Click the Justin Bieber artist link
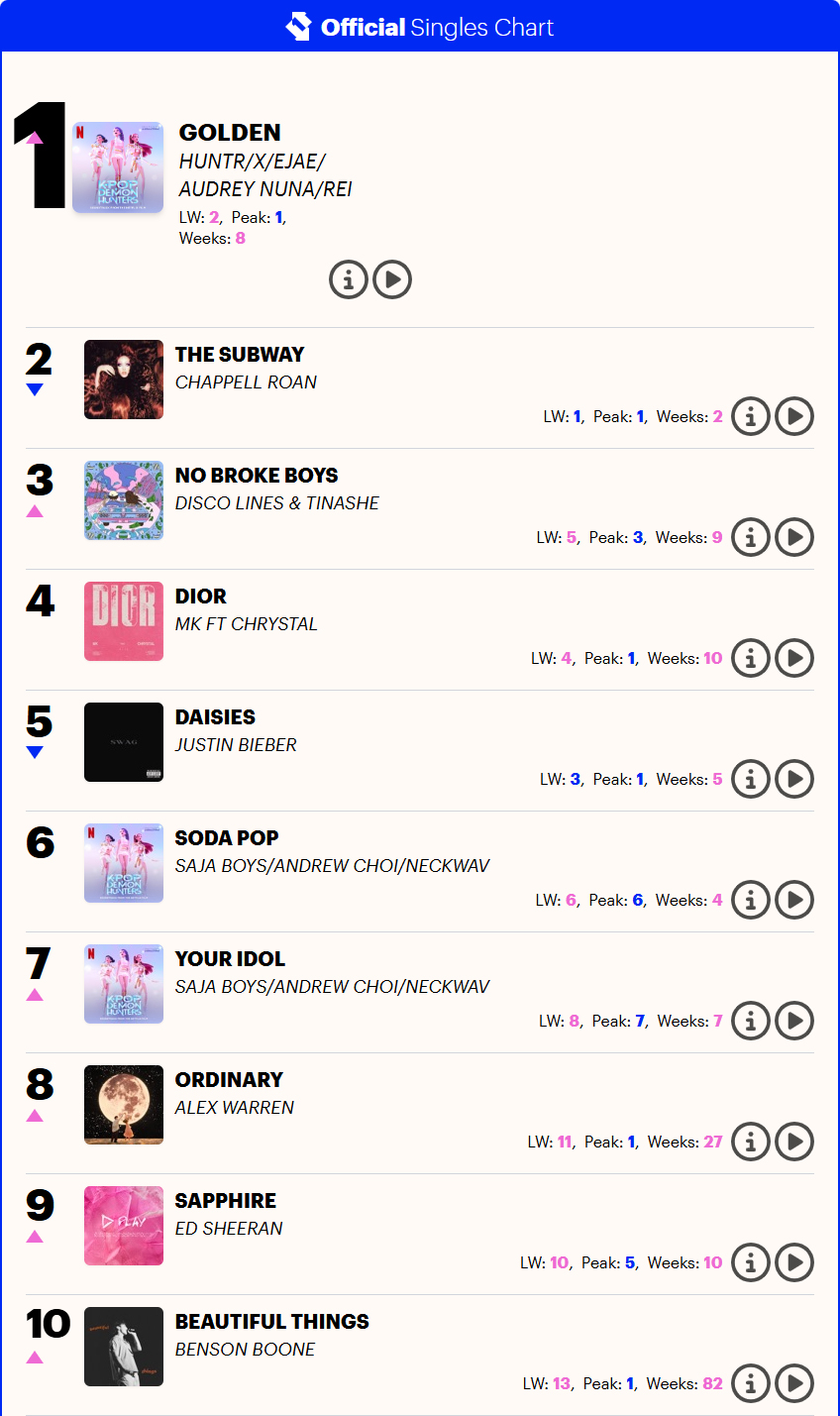The width and height of the screenshot is (840, 1416). coord(236,745)
